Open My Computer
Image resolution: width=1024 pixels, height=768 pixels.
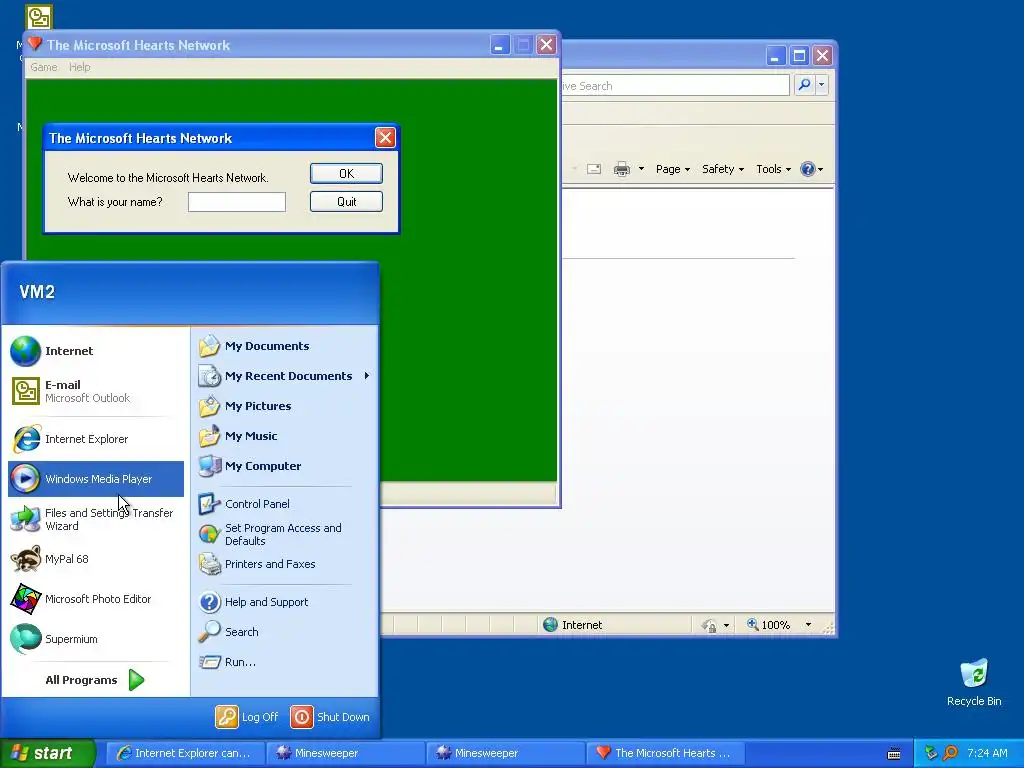coord(285,466)
